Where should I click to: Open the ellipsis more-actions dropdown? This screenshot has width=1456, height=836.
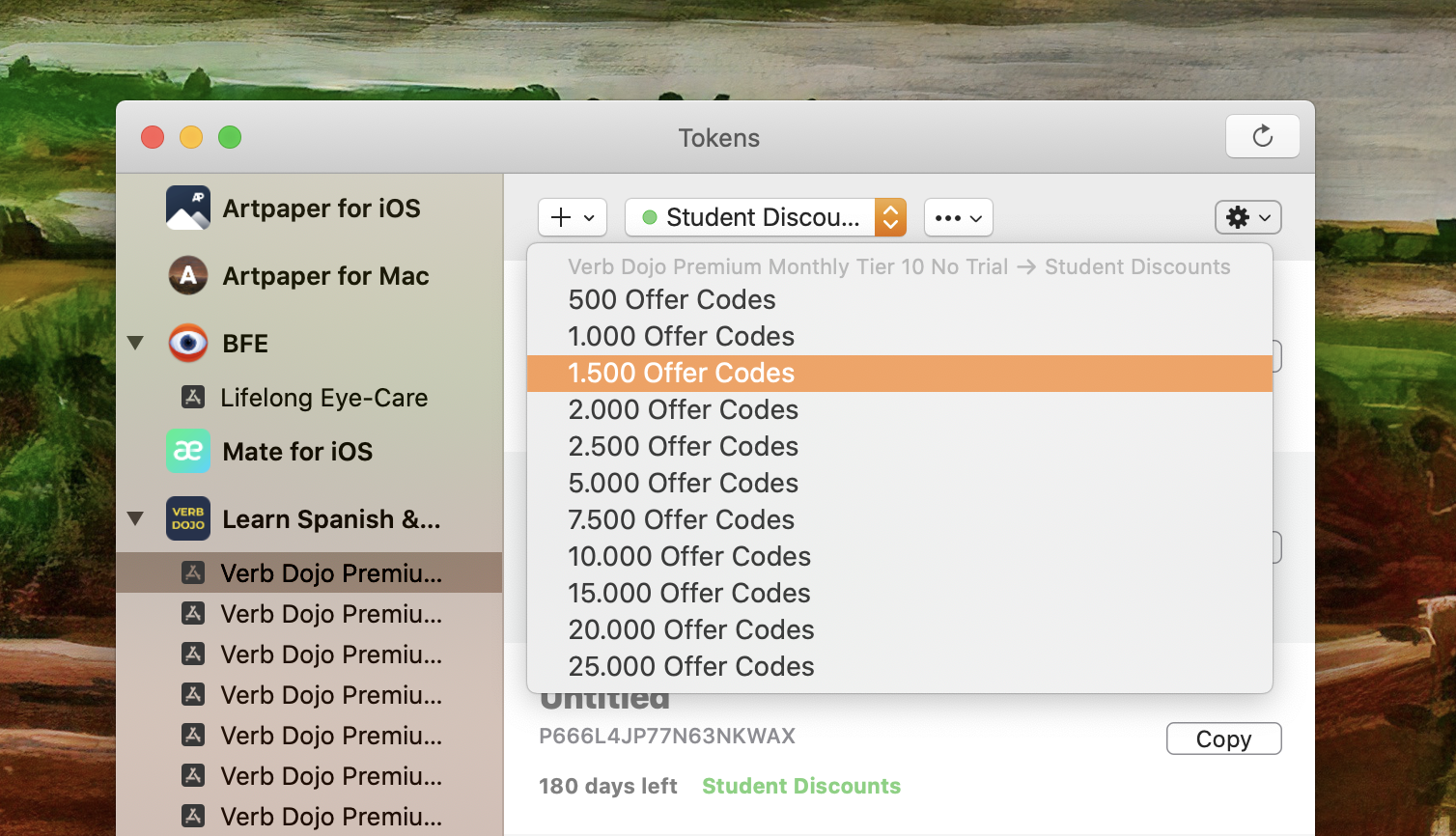point(959,217)
